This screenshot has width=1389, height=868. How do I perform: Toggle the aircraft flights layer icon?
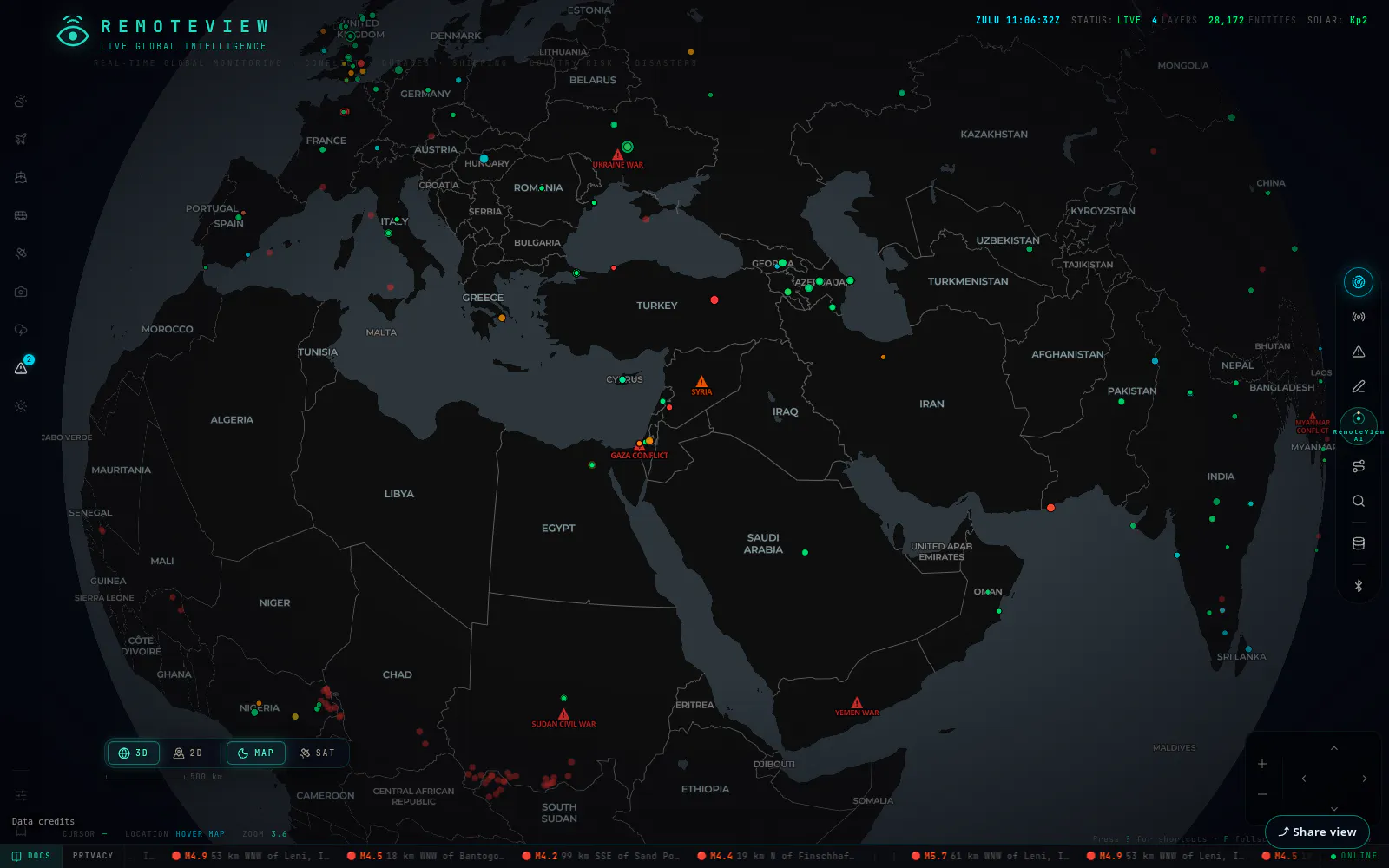[21, 139]
